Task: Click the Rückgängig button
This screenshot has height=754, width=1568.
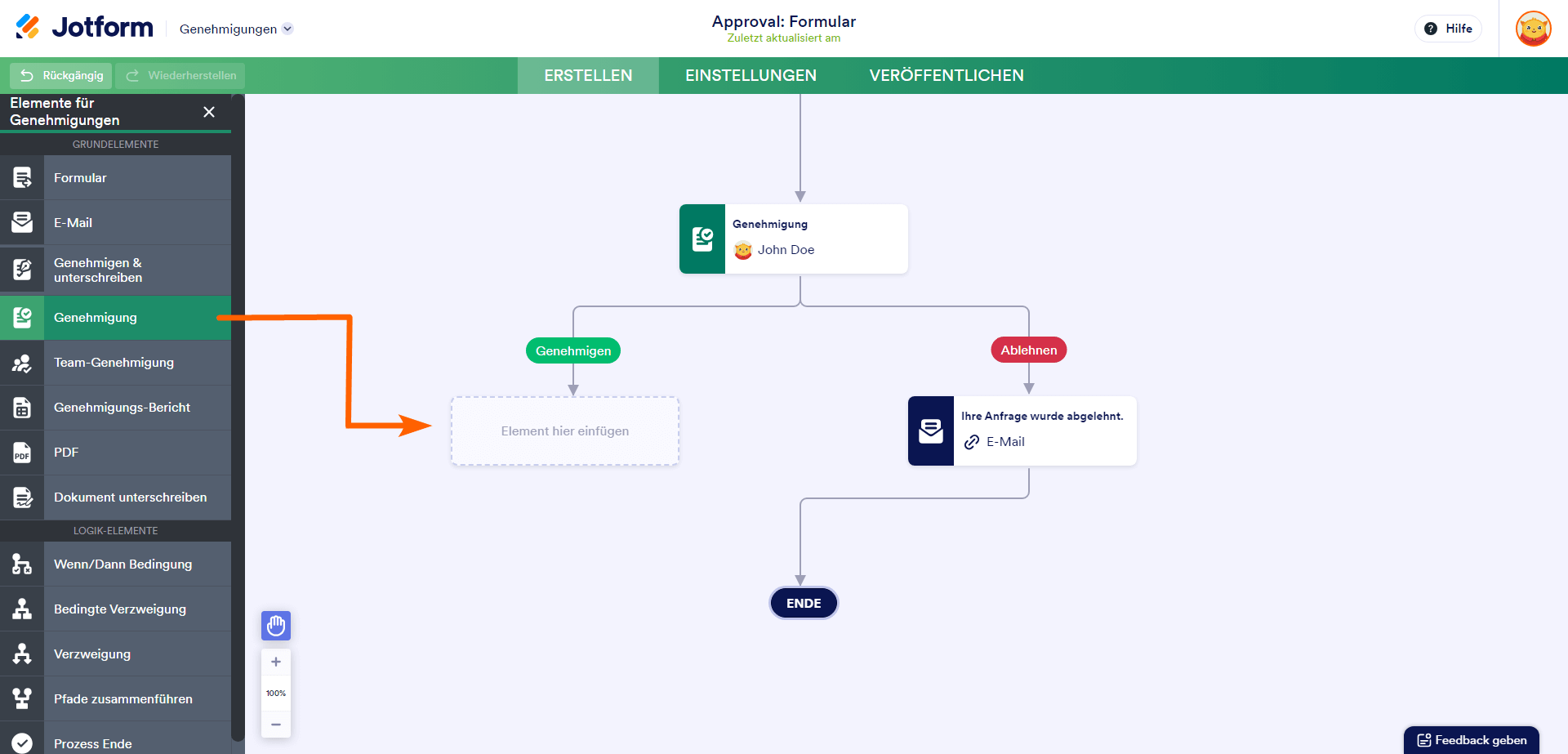Action: tap(61, 75)
